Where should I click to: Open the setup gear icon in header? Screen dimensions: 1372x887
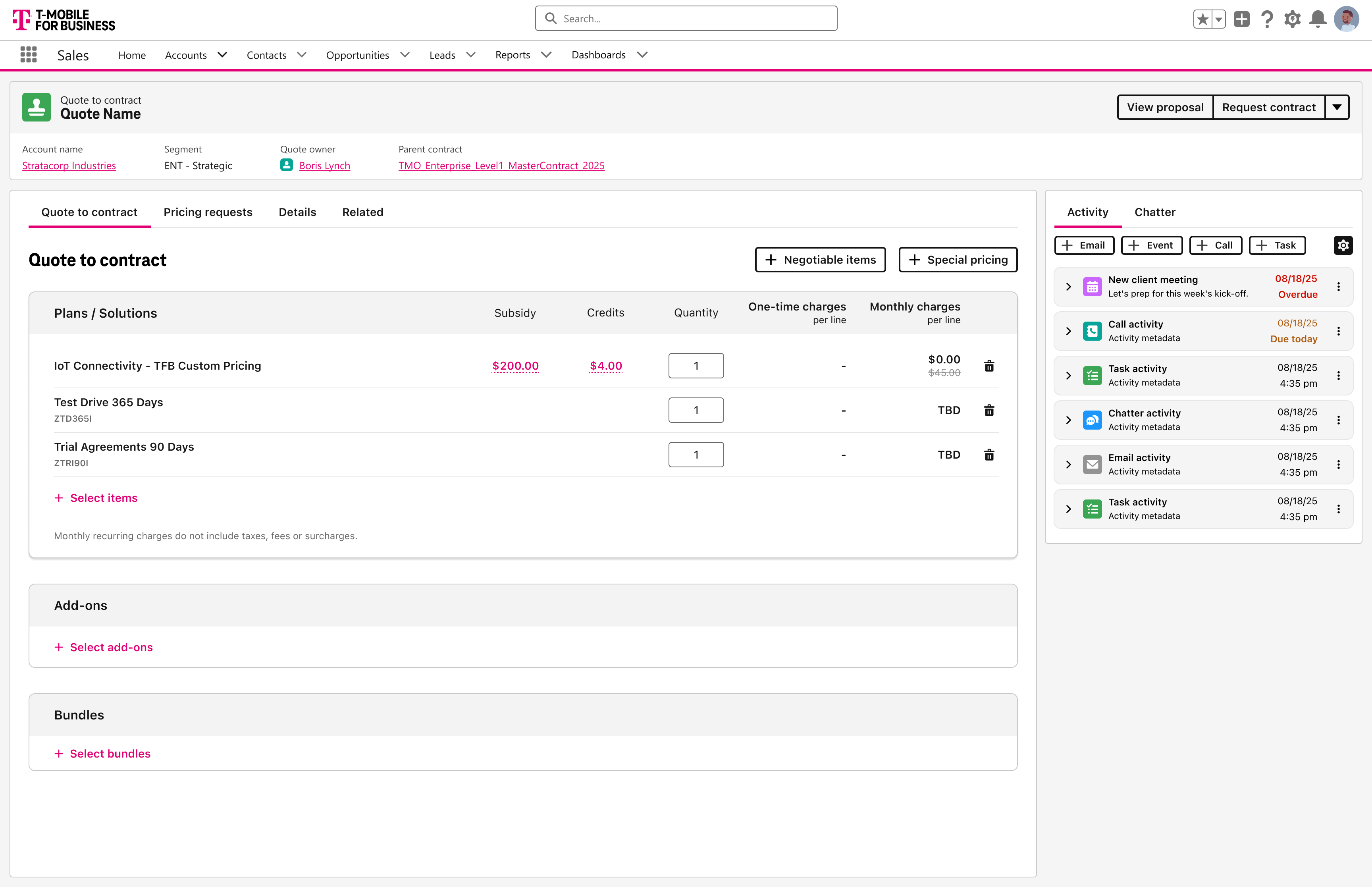(1293, 19)
